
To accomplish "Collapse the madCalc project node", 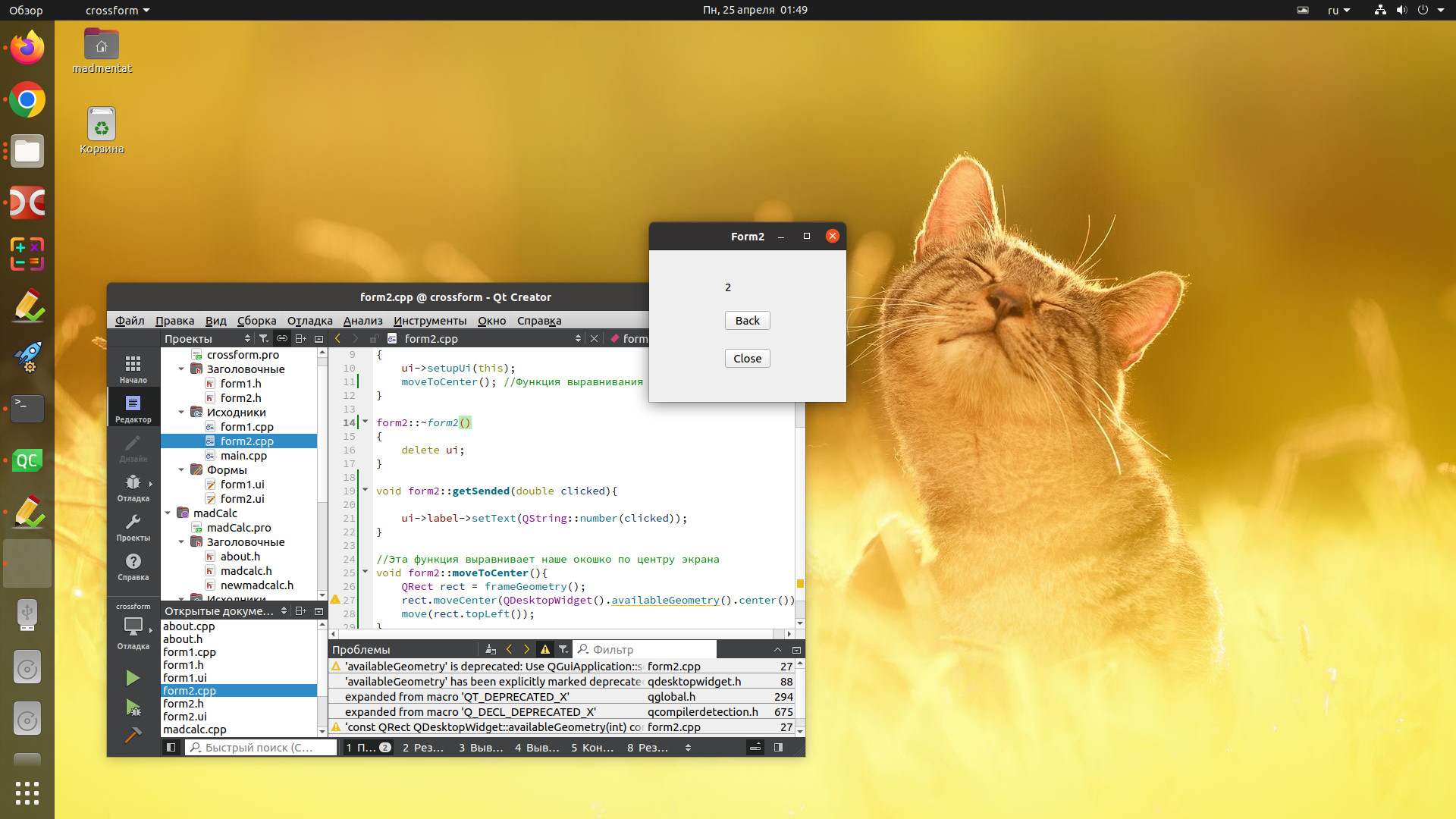I will (168, 513).
